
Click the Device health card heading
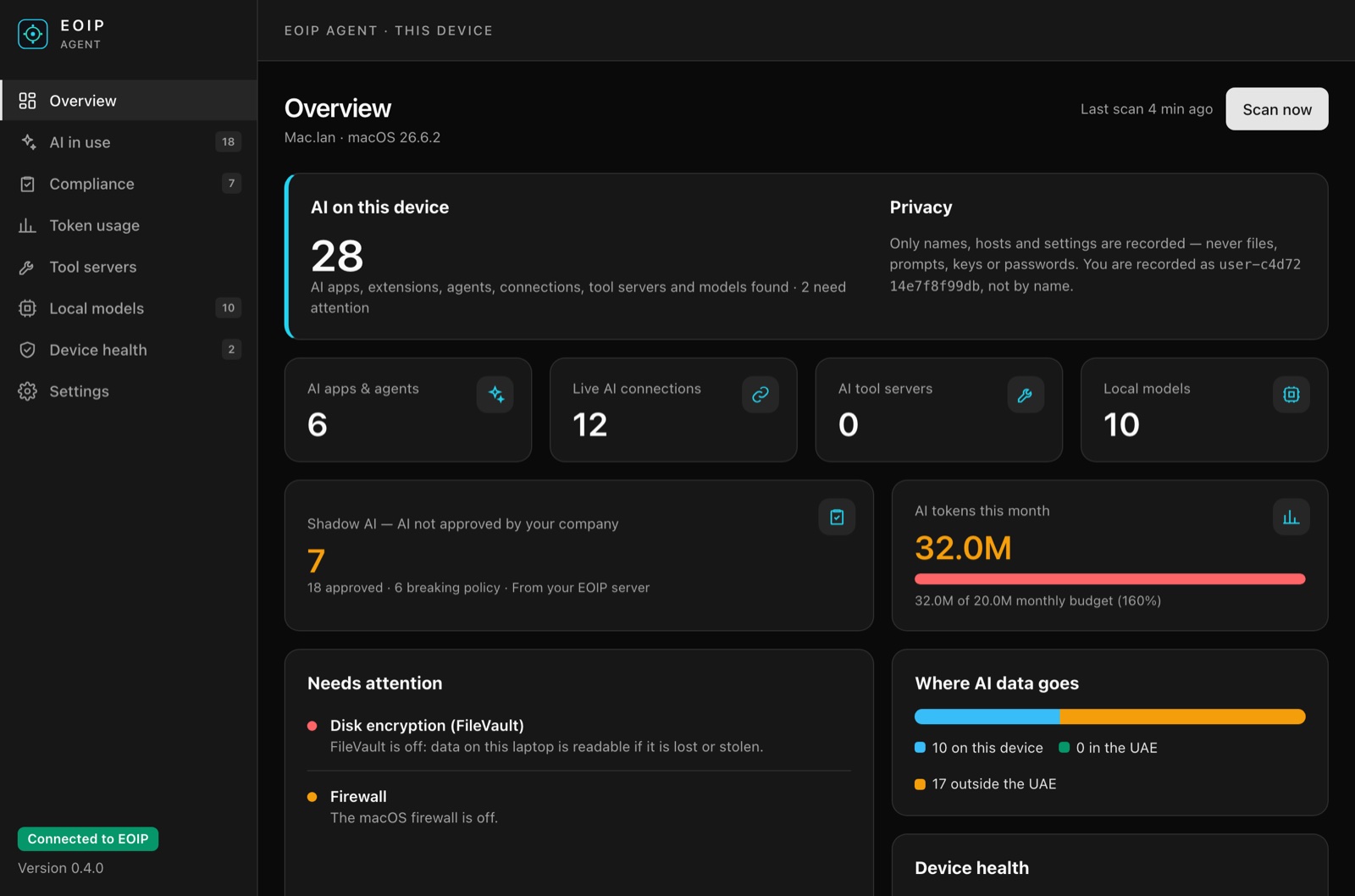coord(971,868)
